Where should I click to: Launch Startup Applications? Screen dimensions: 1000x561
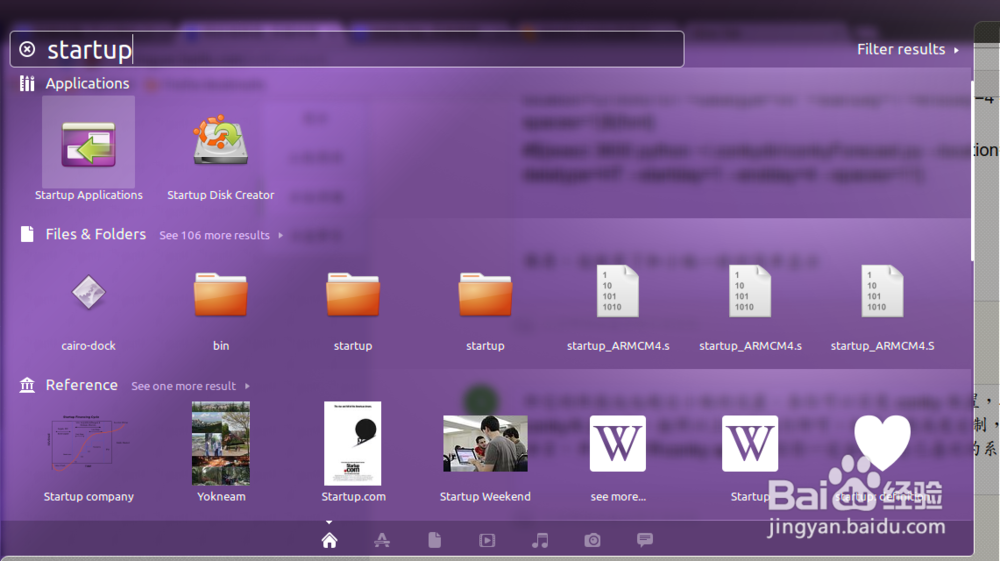[89, 151]
